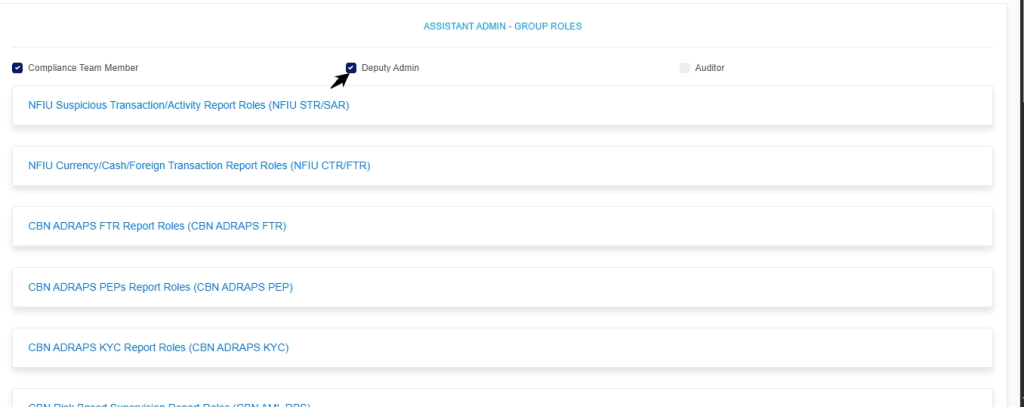Open CBN ADRAPS FTR Report Roles section

[157, 227]
